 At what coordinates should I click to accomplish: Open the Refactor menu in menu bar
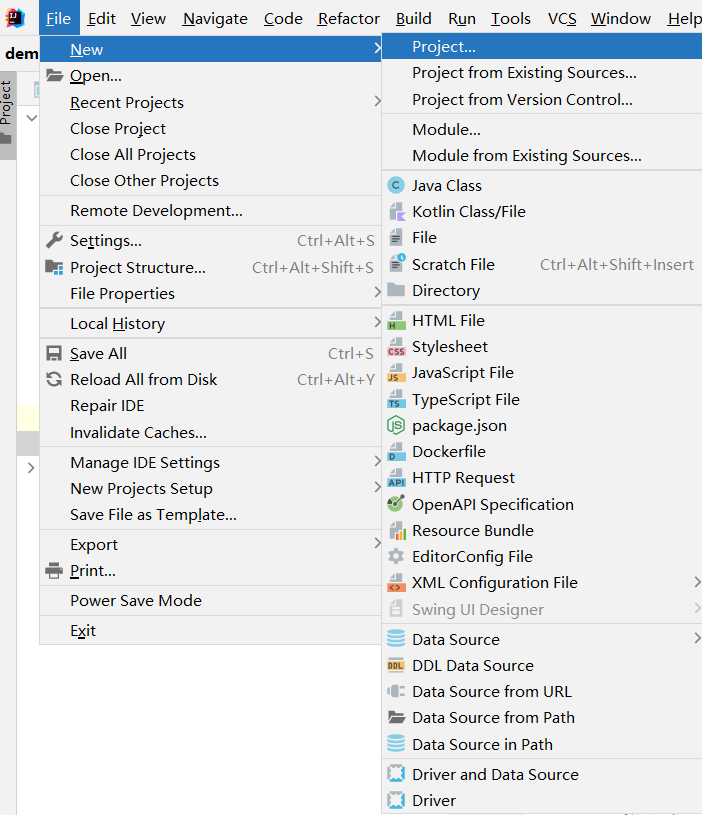[x=349, y=19]
